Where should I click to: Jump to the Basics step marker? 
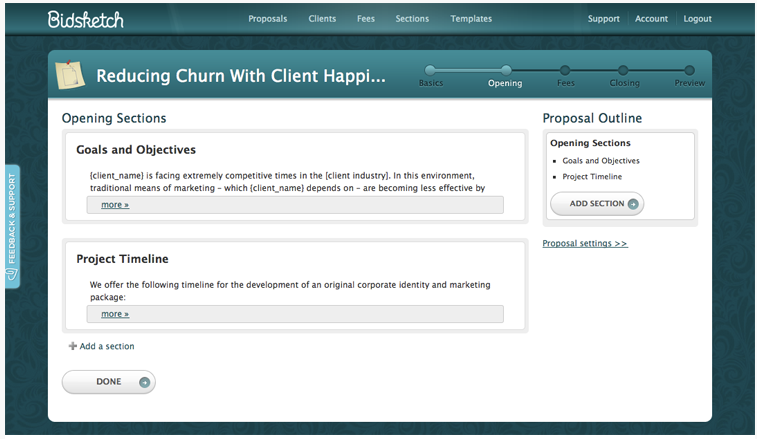point(430,71)
